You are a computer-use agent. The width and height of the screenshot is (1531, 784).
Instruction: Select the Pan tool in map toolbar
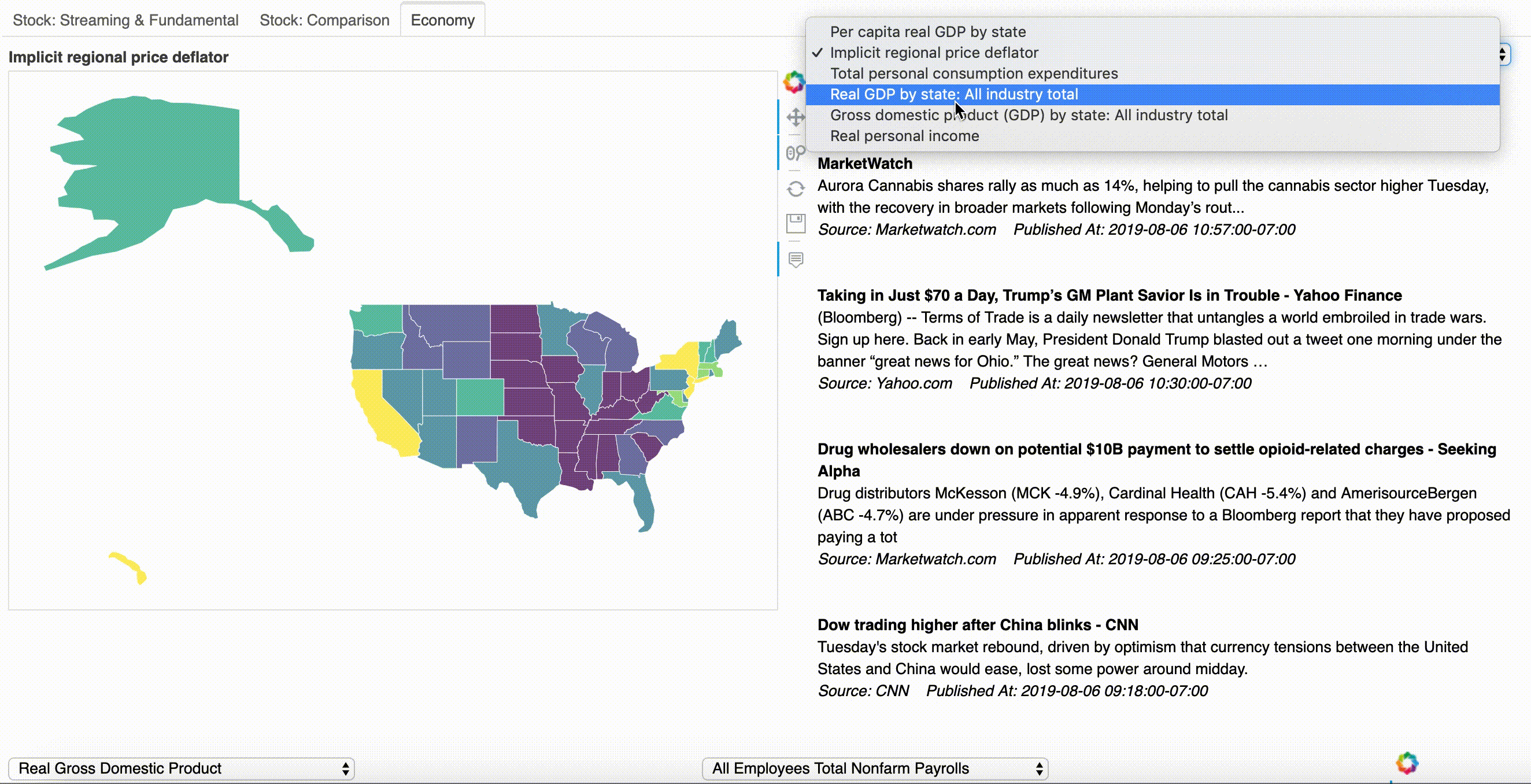pos(796,117)
